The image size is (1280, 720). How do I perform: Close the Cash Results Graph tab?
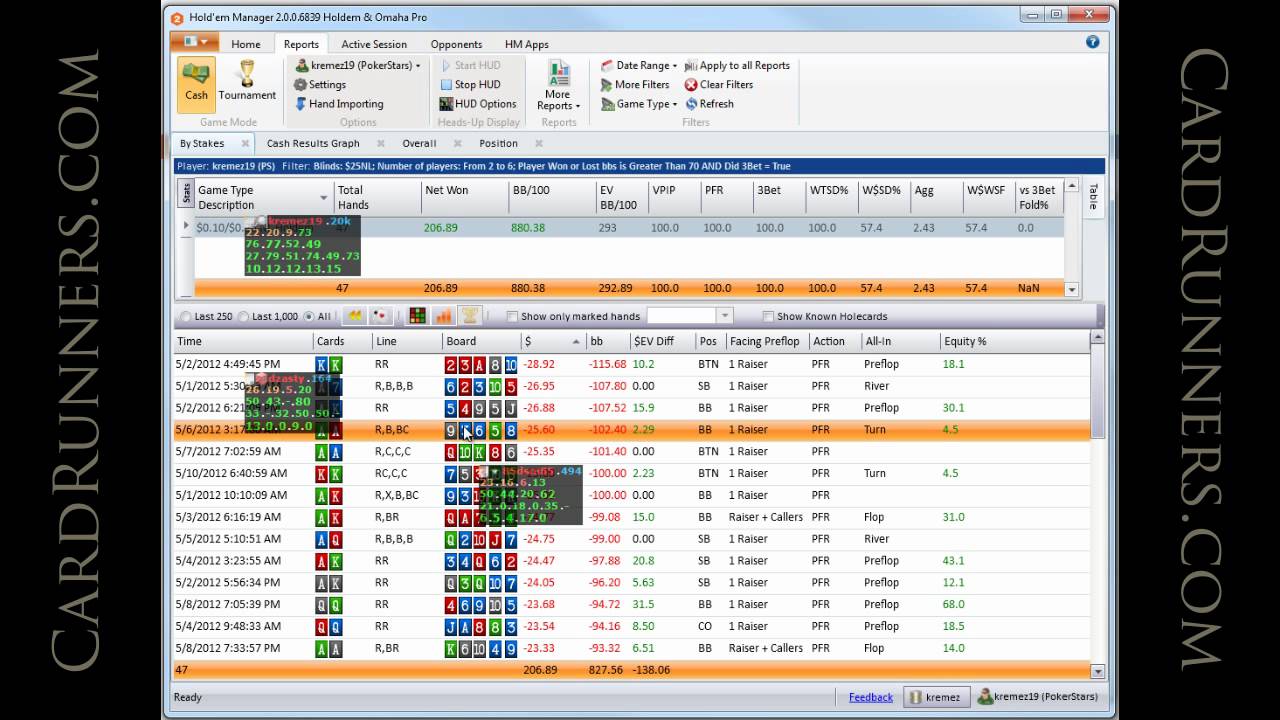click(381, 143)
